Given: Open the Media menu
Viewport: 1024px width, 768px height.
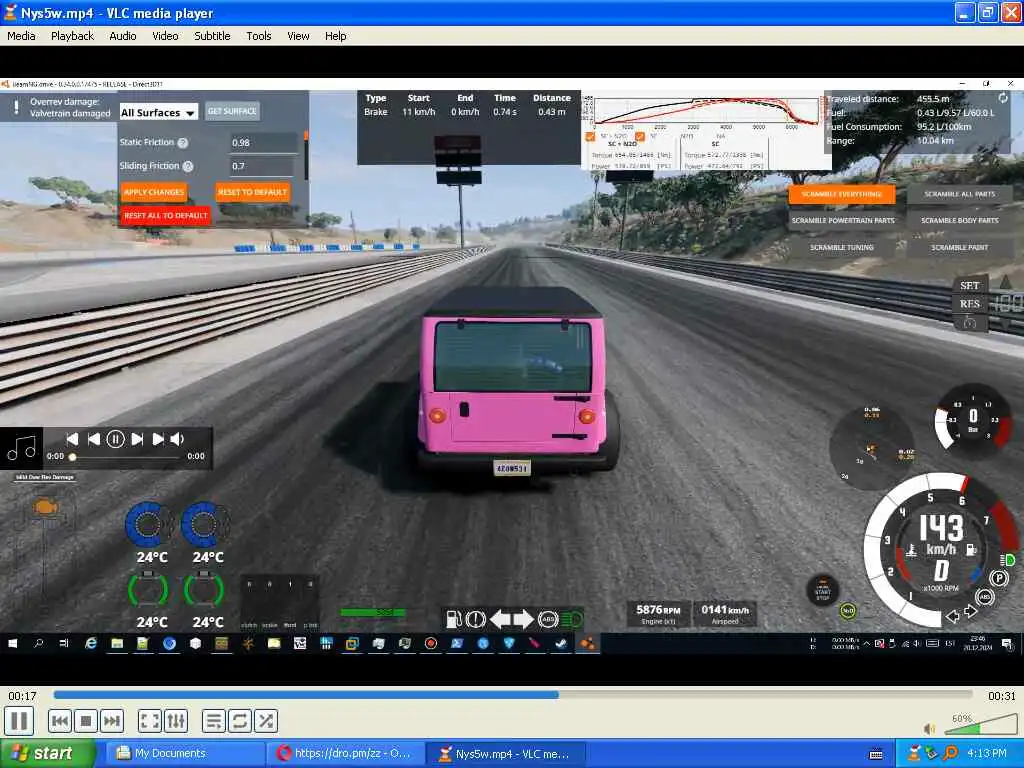Looking at the screenshot, I should (21, 36).
